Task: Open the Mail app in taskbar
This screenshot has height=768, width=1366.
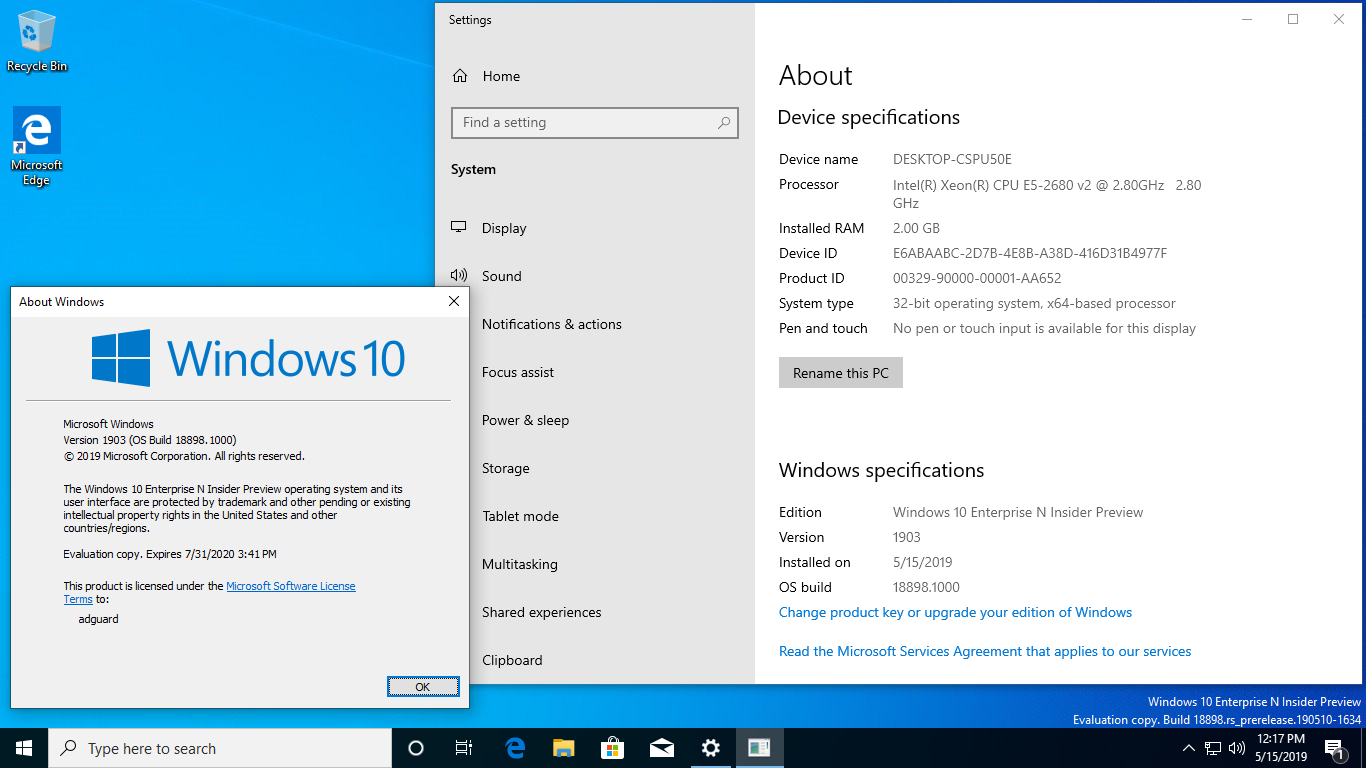Action: [661, 748]
